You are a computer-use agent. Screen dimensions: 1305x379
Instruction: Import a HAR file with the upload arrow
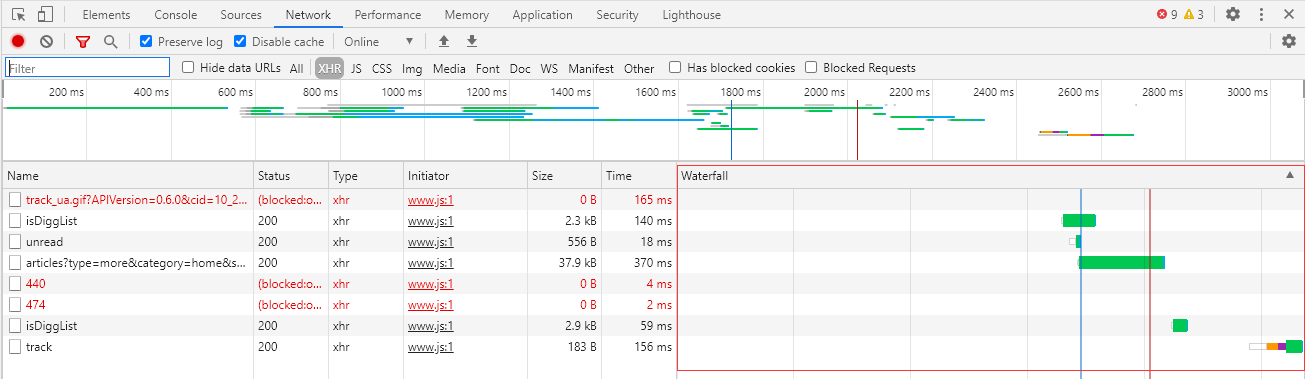pyautogui.click(x=444, y=42)
